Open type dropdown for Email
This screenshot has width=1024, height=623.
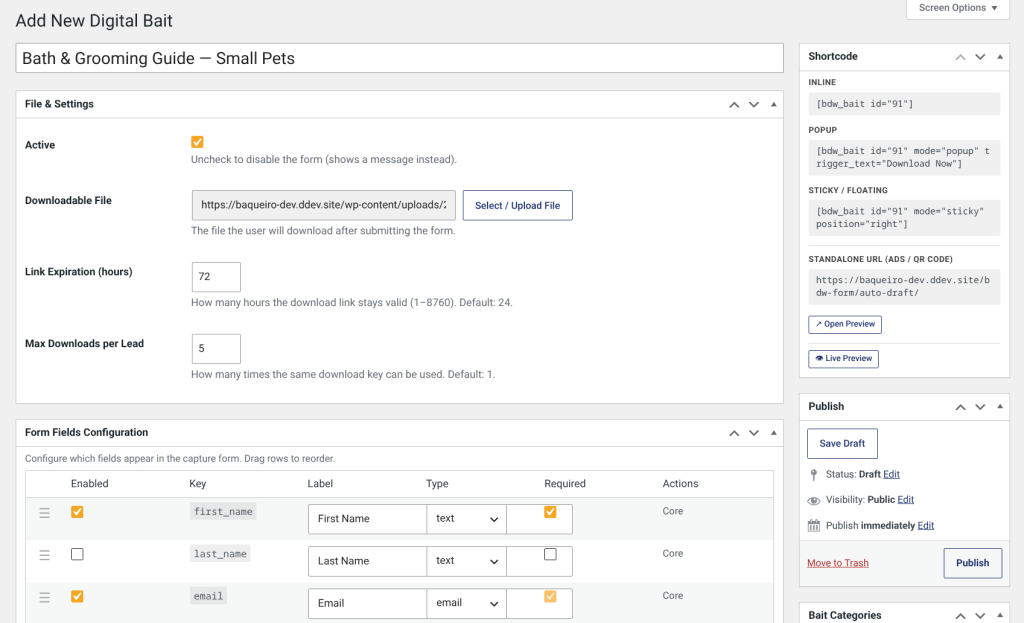pos(466,603)
